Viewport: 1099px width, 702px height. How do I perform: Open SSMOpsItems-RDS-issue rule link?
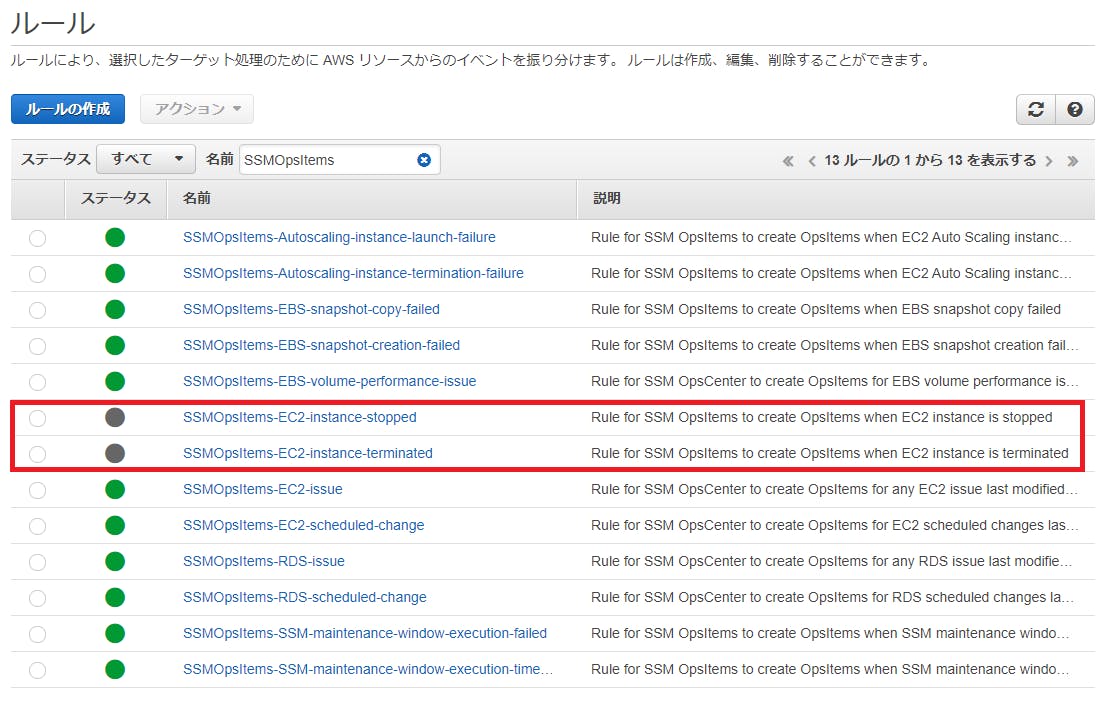(264, 561)
